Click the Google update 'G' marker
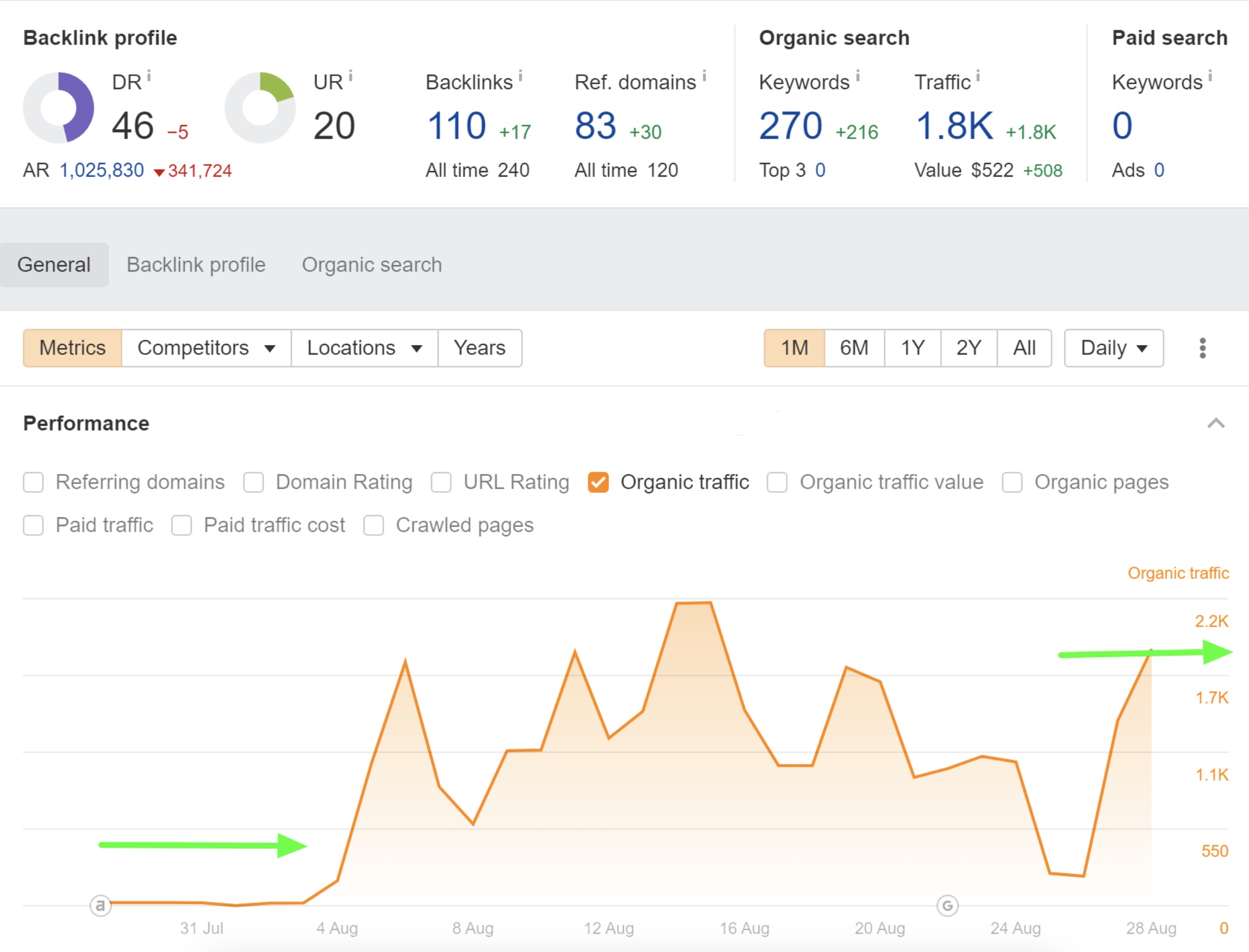 [947, 905]
